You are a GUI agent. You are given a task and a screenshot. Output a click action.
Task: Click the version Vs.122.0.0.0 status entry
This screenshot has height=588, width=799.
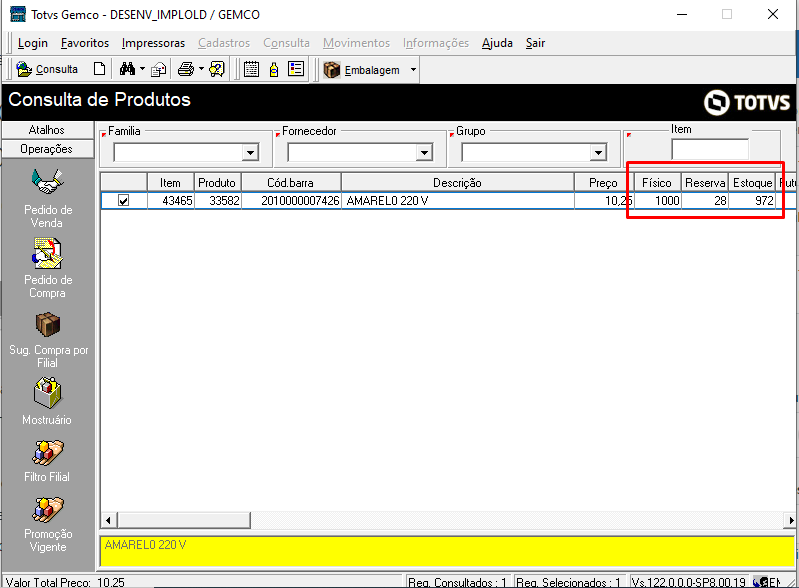point(688,582)
